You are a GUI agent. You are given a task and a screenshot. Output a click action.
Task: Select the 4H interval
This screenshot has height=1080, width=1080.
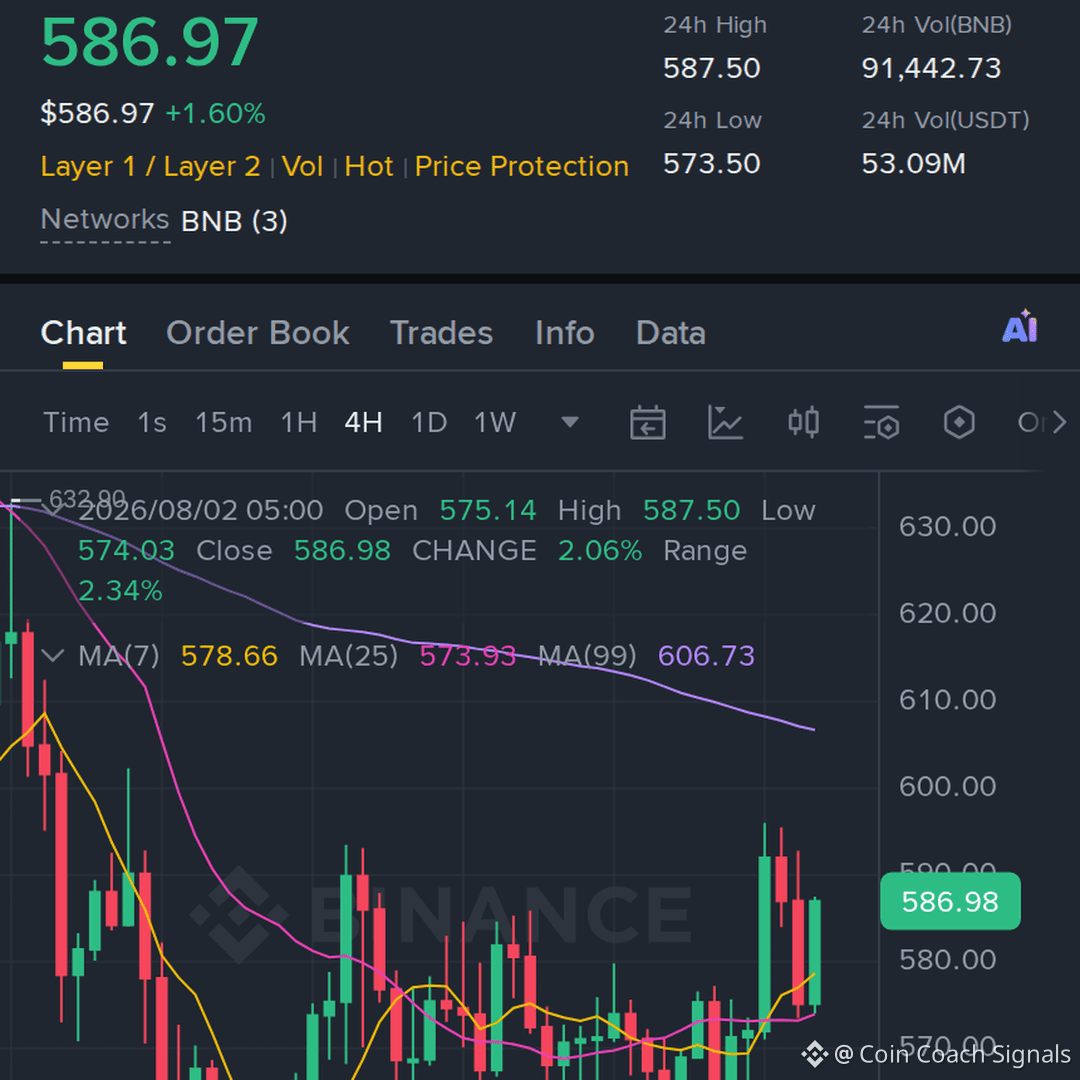[x=364, y=422]
